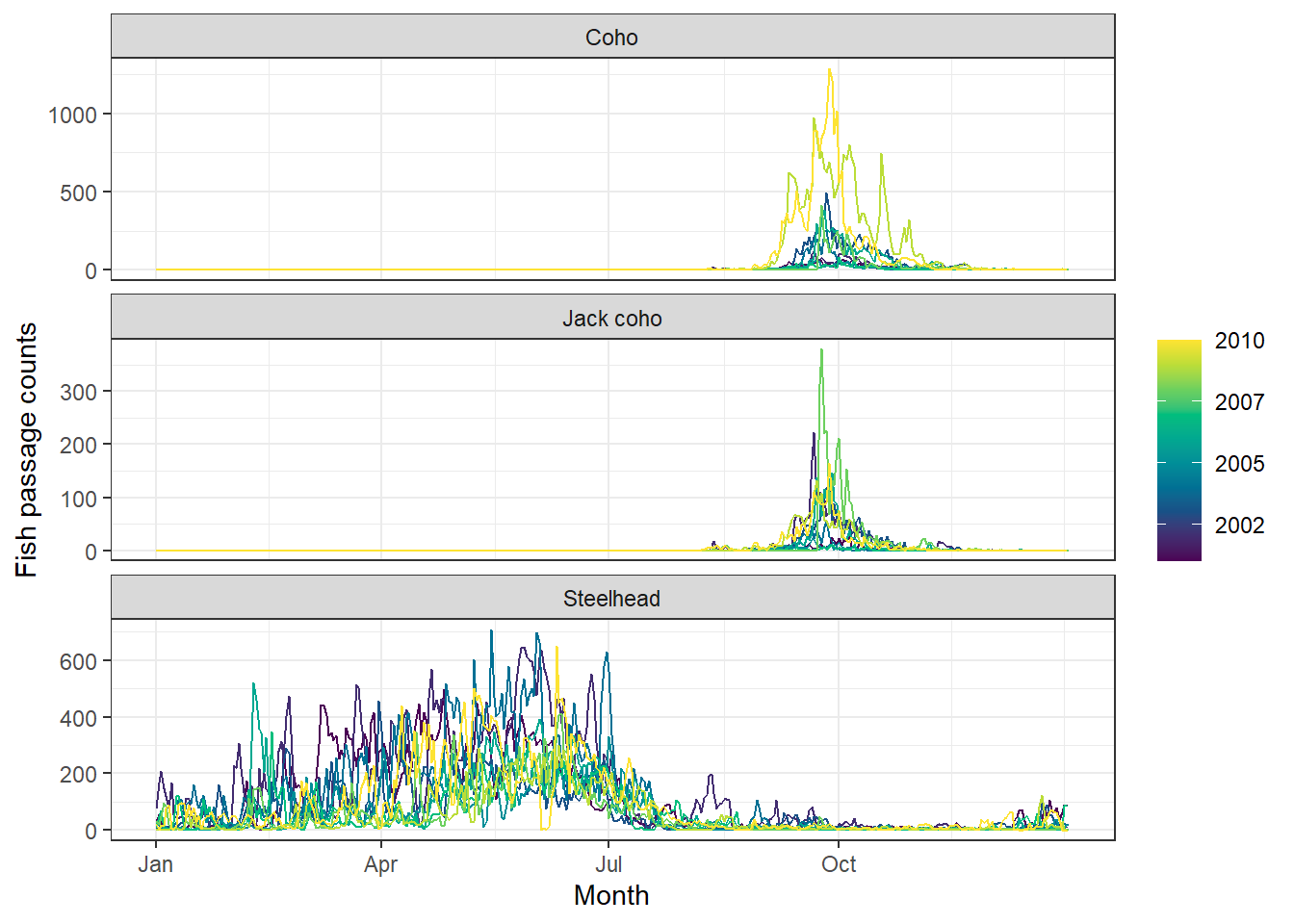Select the Jack coho facet header
The height and width of the screenshot is (924, 1294).
point(611,319)
